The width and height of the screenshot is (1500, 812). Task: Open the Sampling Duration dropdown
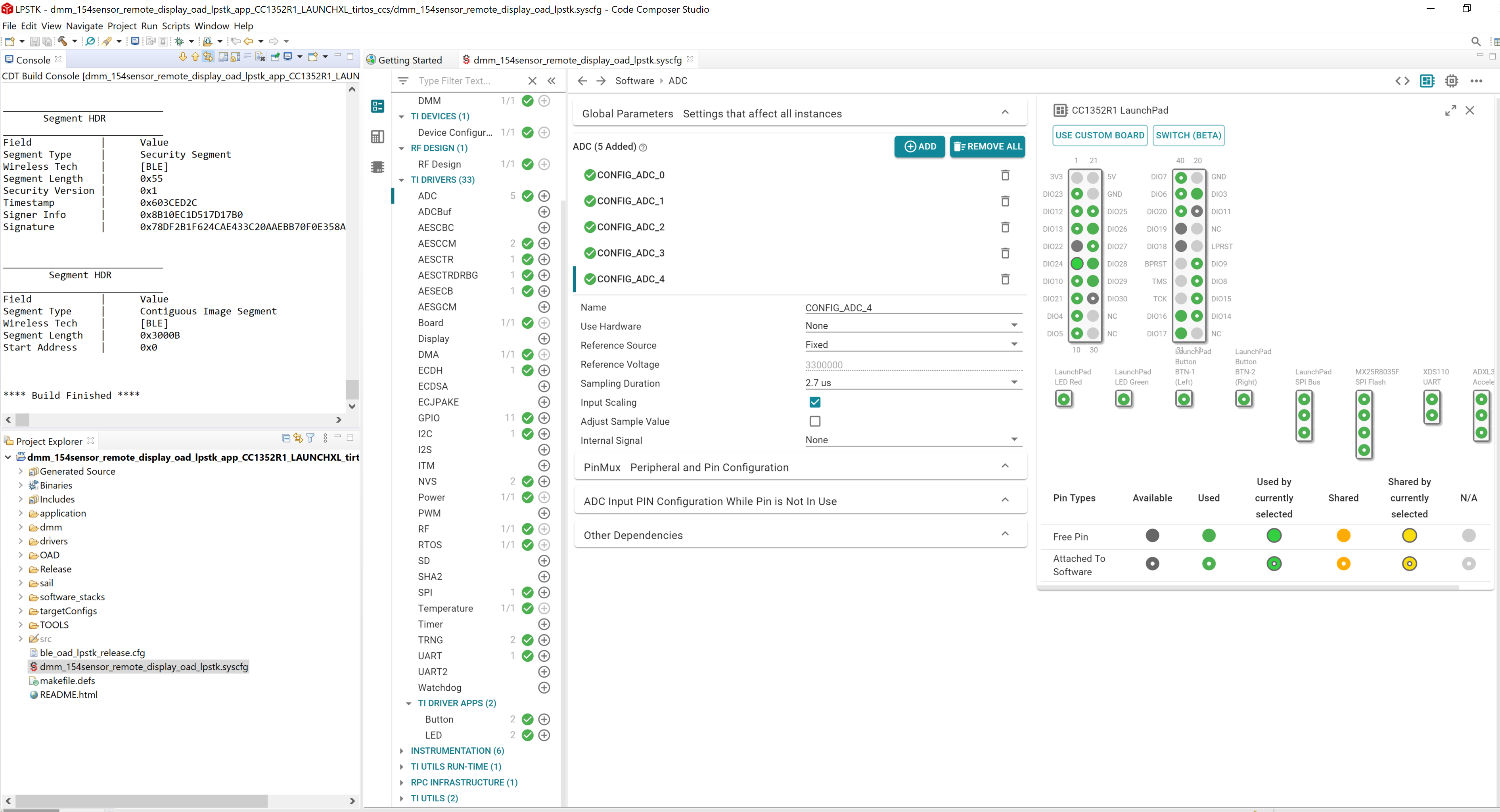pyautogui.click(x=1014, y=383)
